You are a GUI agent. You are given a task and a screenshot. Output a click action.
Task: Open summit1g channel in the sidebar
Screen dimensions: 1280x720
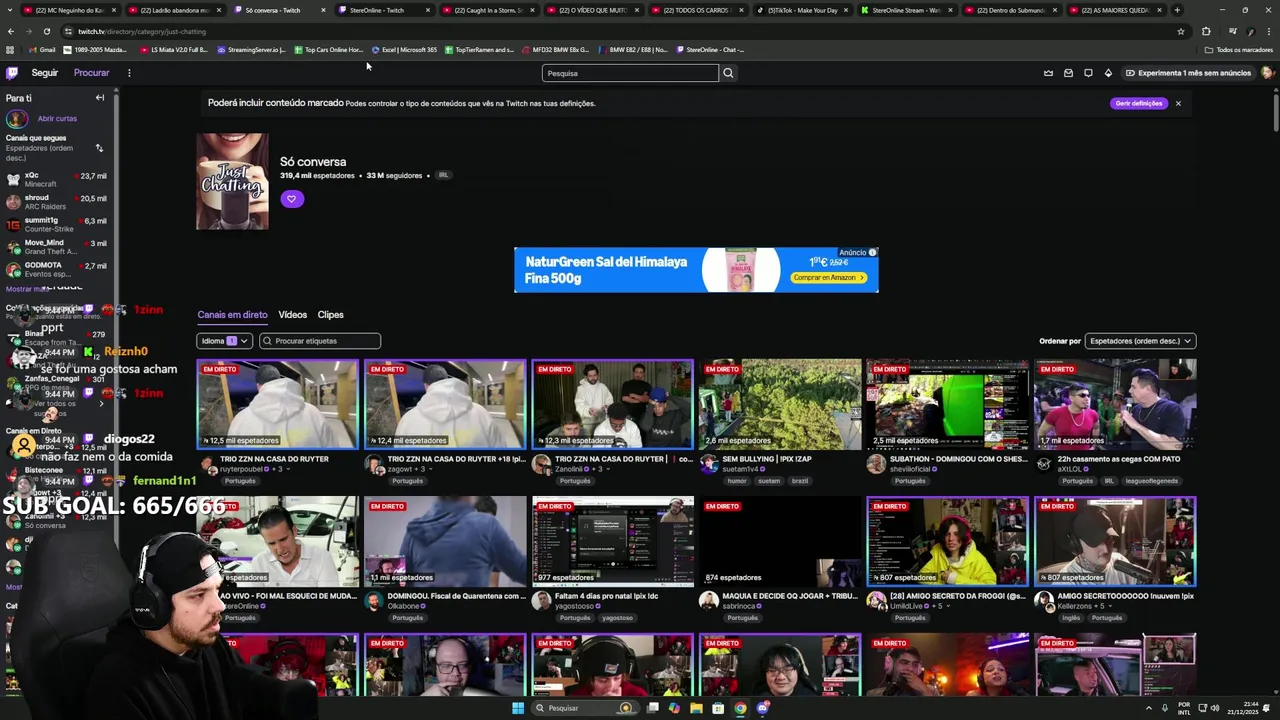coord(57,225)
